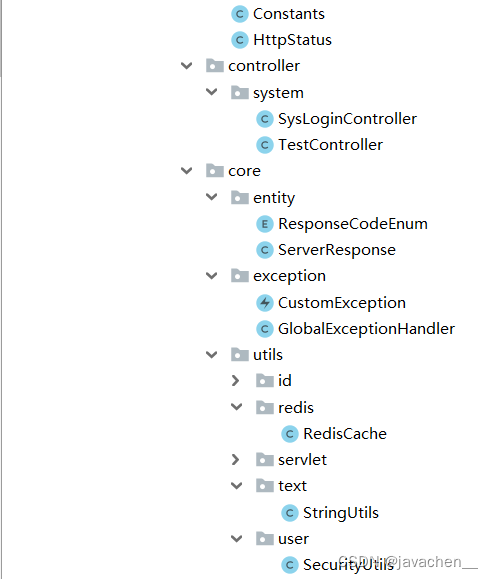493x579 pixels.
Task: Select the utils package label
Action: [268, 355]
